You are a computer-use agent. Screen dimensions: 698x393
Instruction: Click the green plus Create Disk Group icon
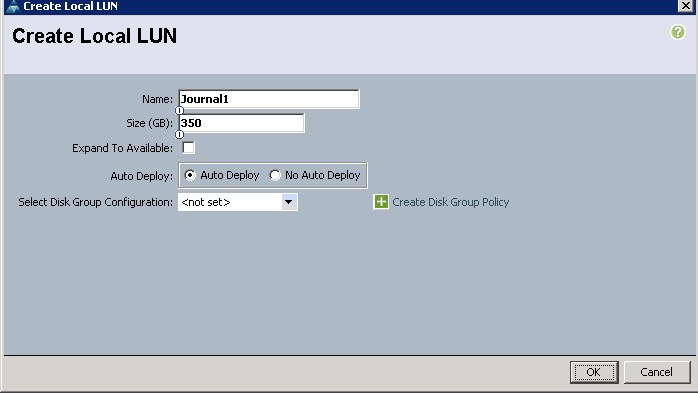click(381, 202)
